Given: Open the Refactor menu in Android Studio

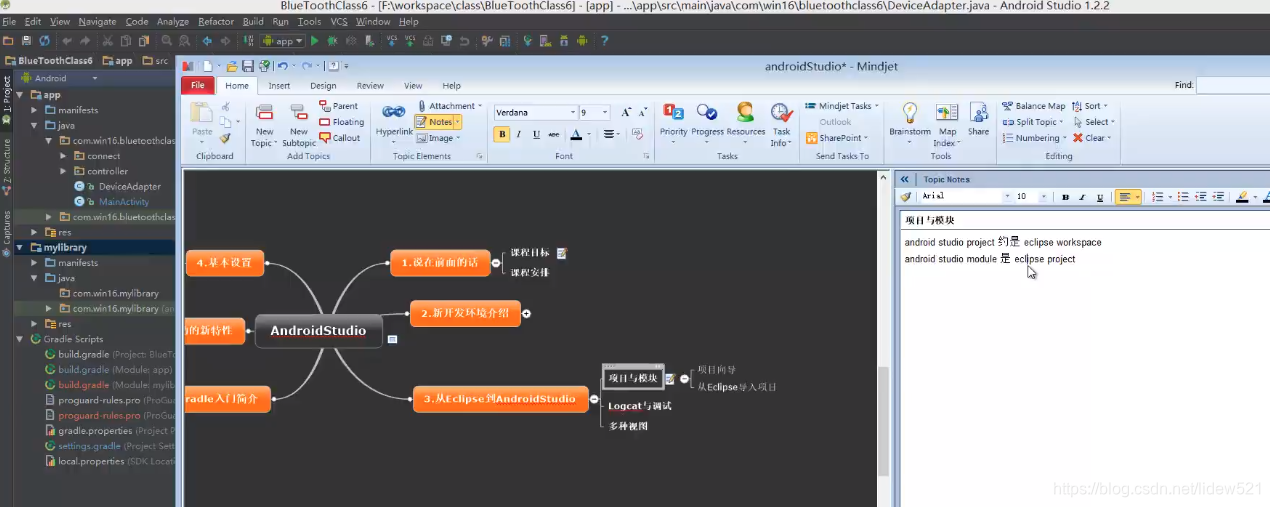Looking at the screenshot, I should [216, 21].
